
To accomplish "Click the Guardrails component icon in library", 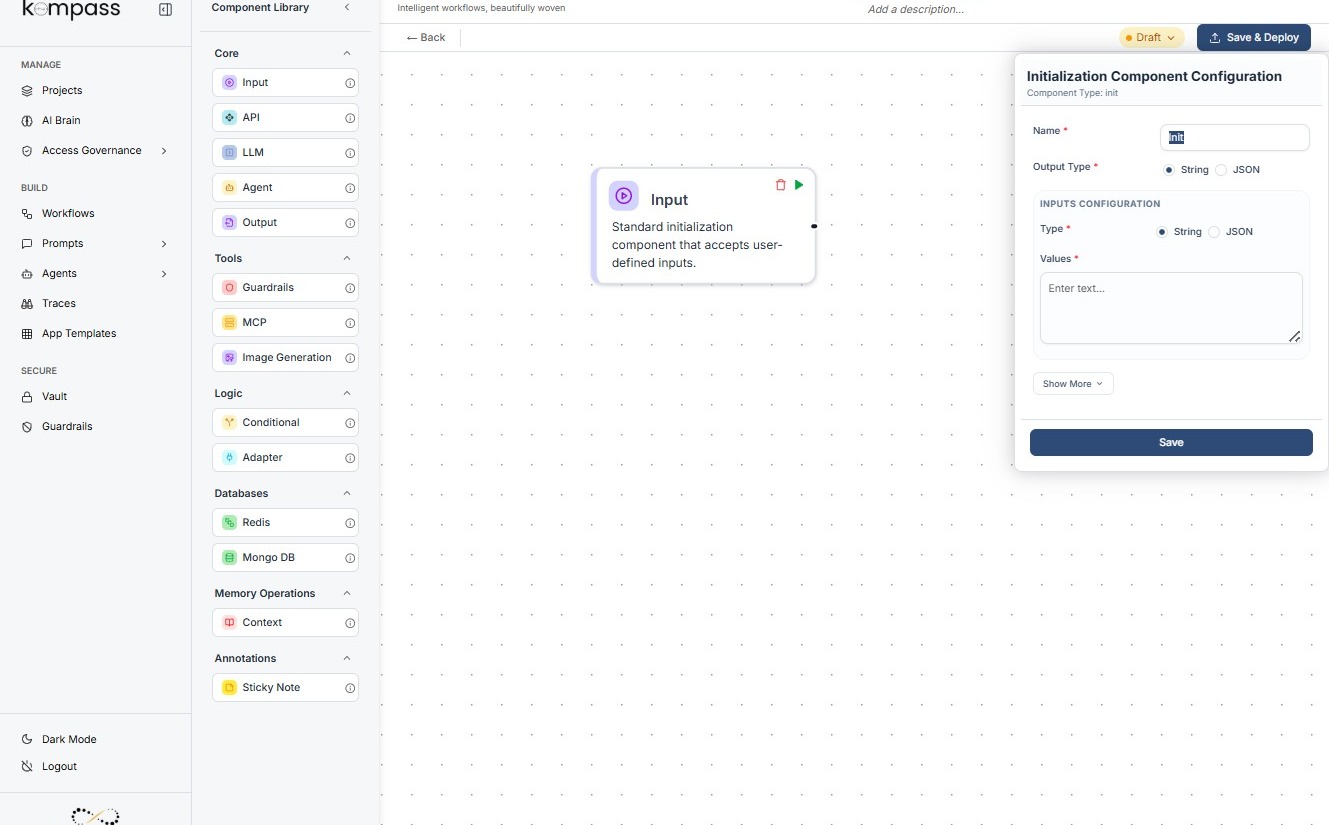I will point(229,287).
